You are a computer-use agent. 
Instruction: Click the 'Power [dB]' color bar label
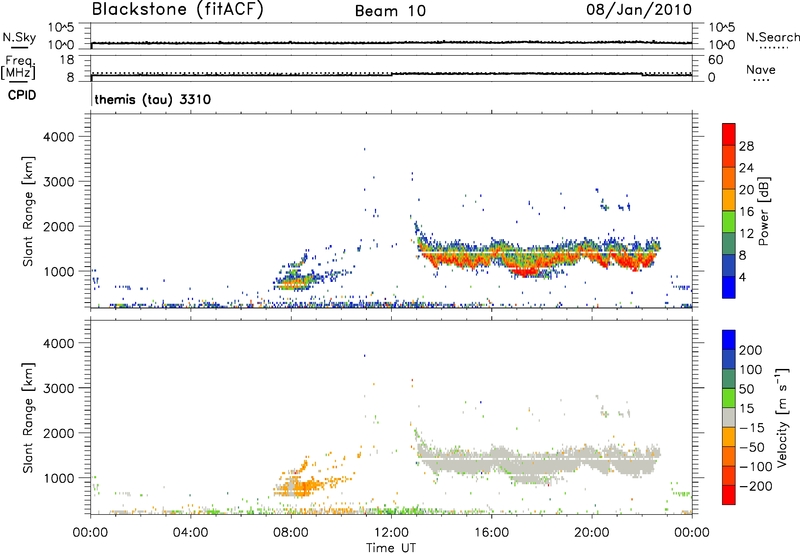763,211
